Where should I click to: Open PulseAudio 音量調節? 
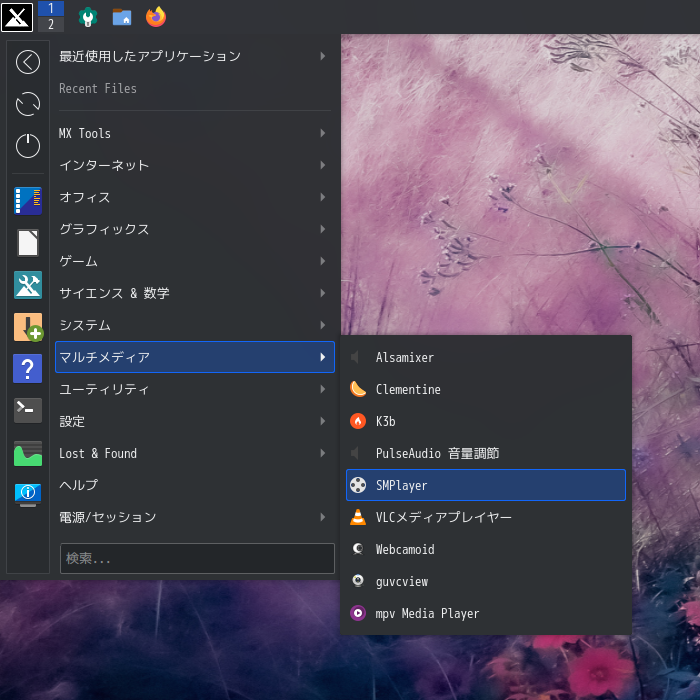point(486,453)
